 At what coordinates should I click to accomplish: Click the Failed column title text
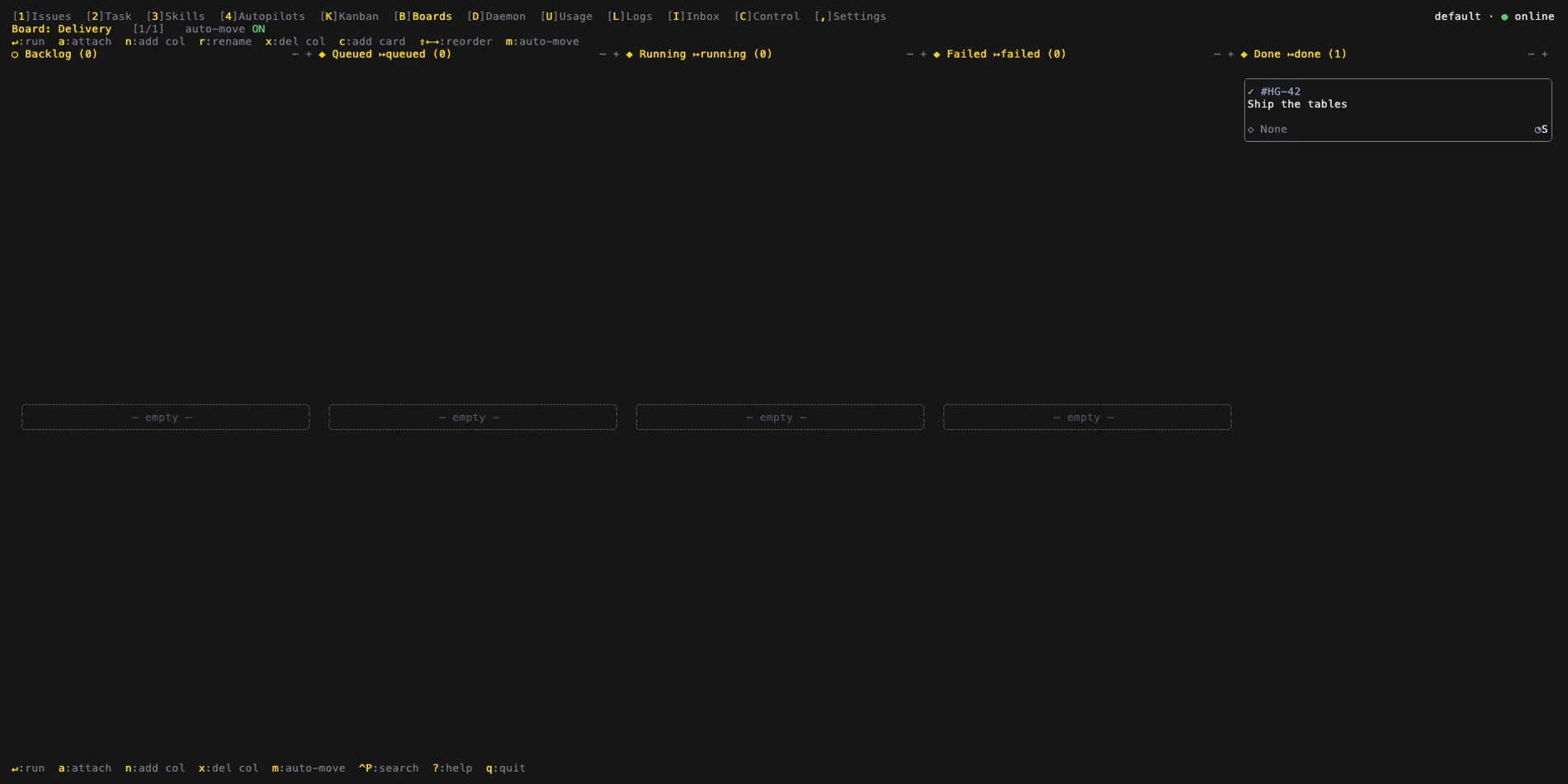pos(966,54)
